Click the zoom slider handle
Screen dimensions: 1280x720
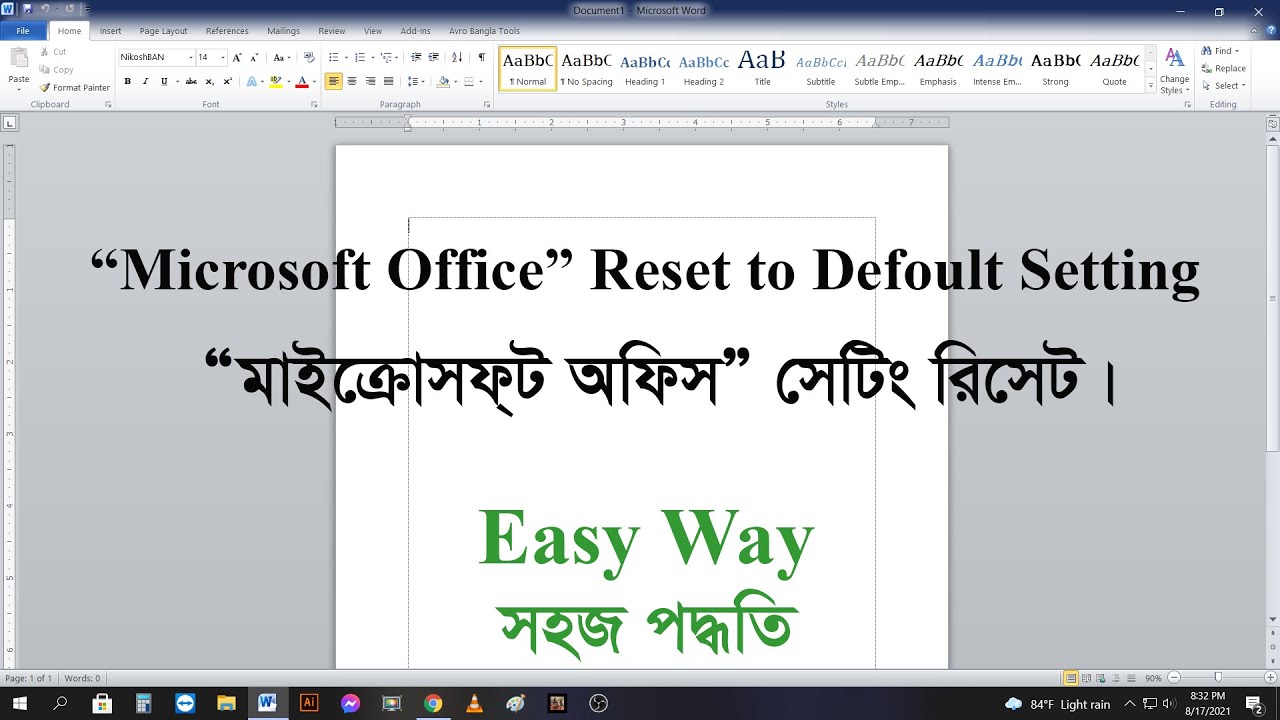click(1217, 678)
